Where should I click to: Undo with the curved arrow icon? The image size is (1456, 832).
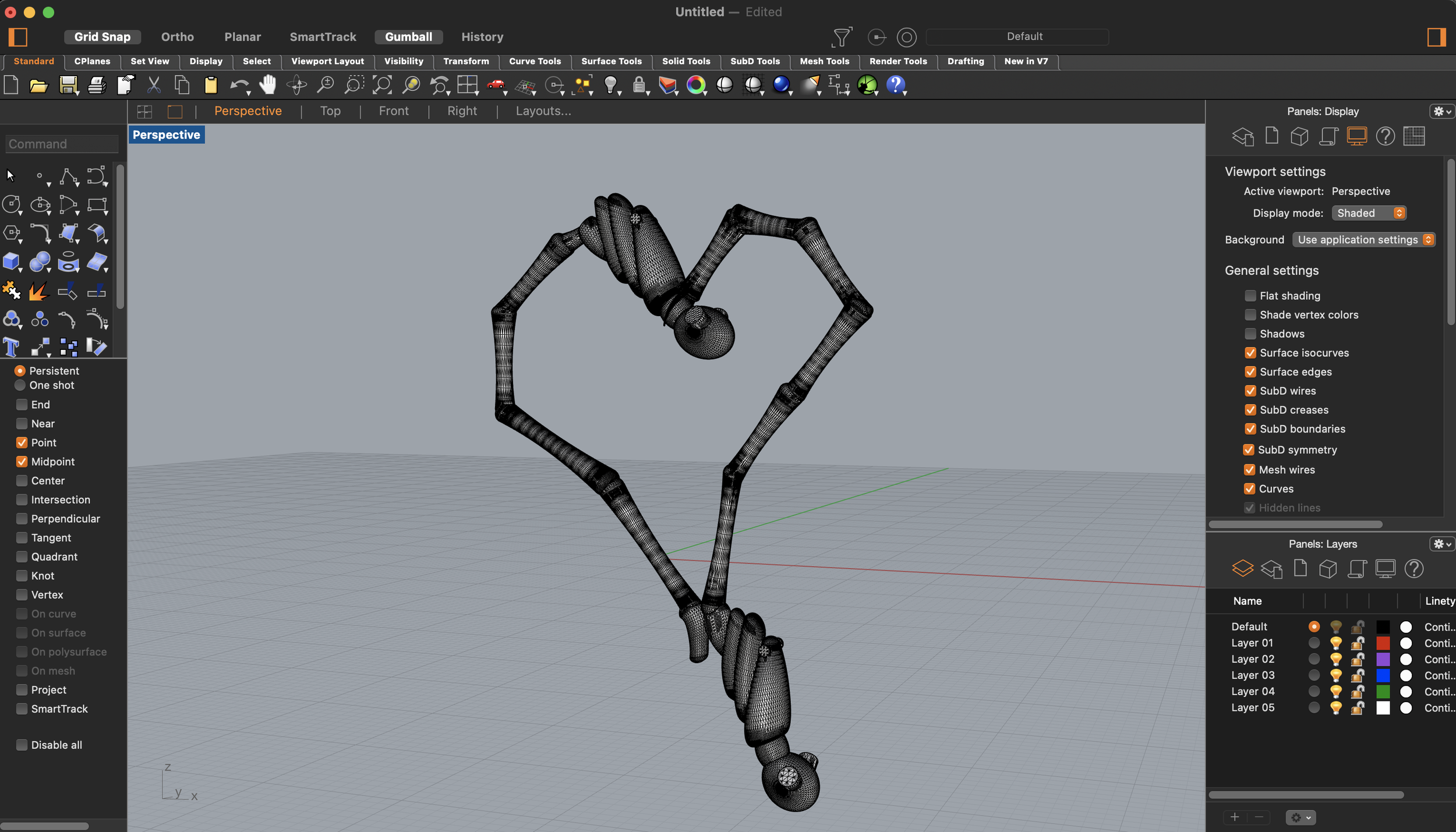click(238, 86)
